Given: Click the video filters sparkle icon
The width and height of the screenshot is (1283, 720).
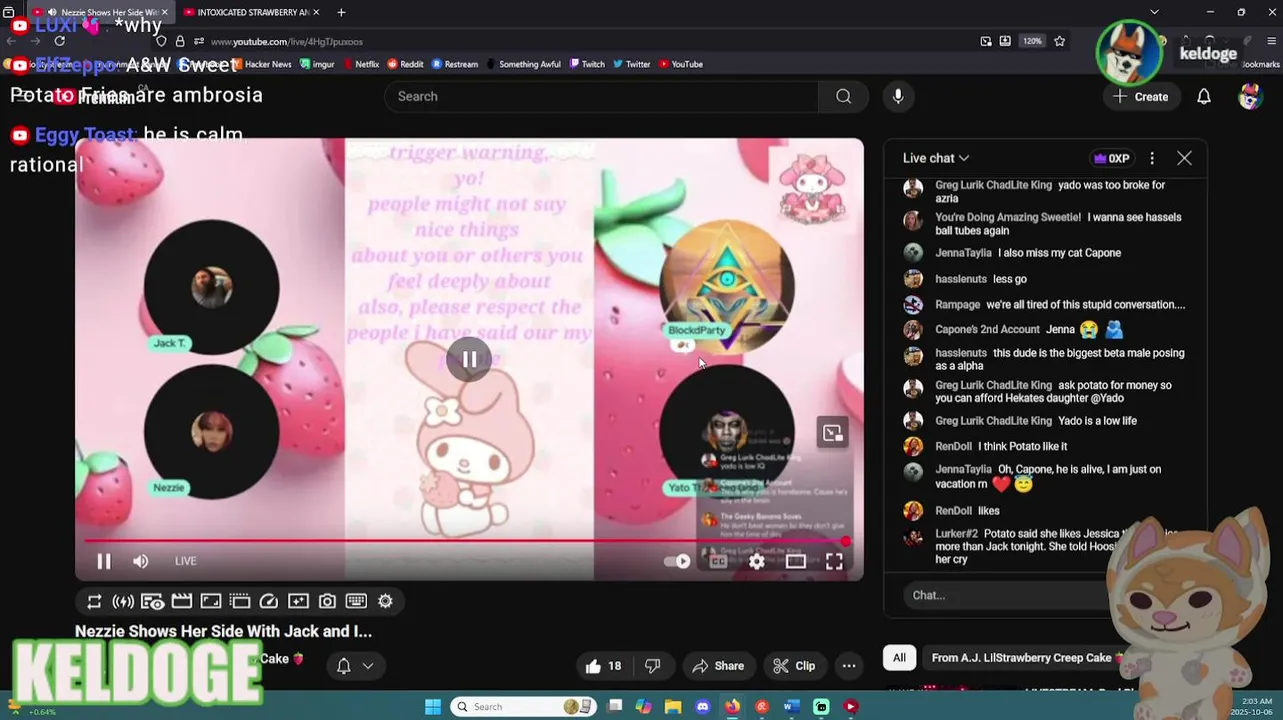Looking at the screenshot, I should [x=298, y=601].
